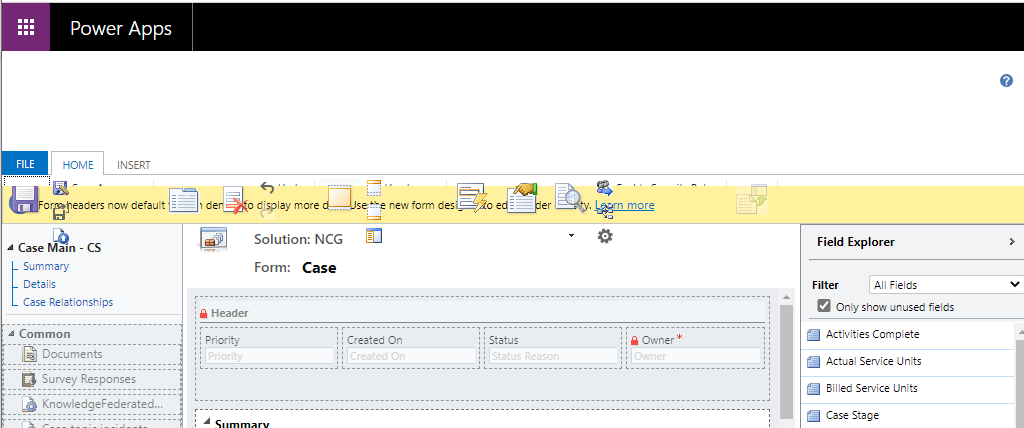The image size is (1024, 428).
Task: Open the Preview dropdown arrow
Action: (571, 236)
